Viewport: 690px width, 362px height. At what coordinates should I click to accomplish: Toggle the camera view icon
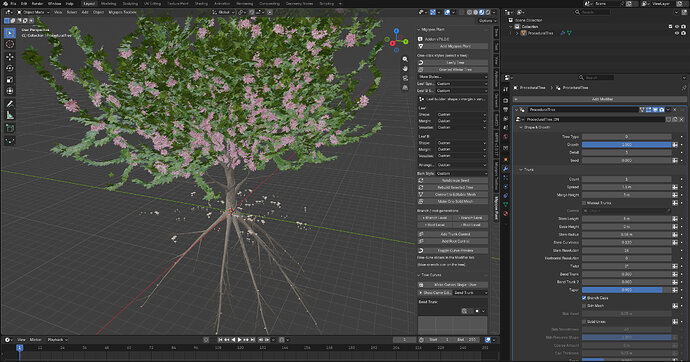point(405,78)
